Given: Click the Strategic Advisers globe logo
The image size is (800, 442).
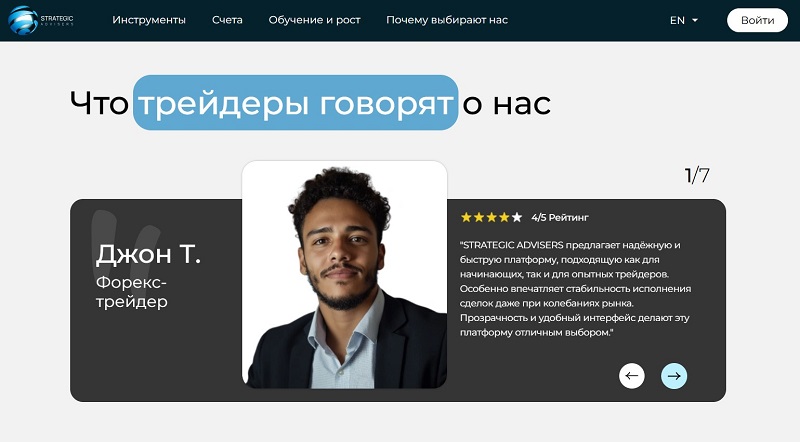Looking at the screenshot, I should (x=23, y=20).
